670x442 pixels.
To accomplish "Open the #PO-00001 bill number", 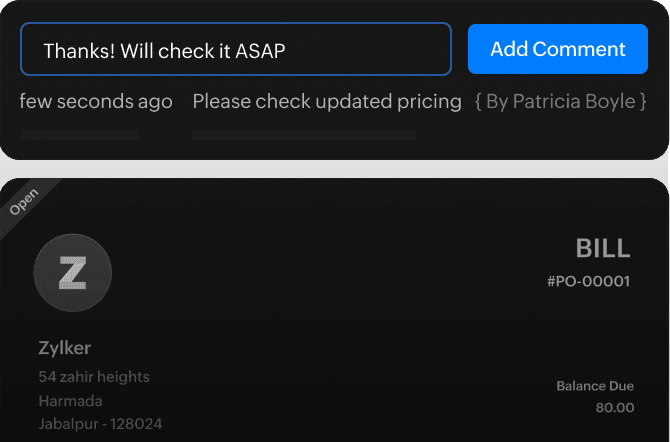I will (x=589, y=281).
